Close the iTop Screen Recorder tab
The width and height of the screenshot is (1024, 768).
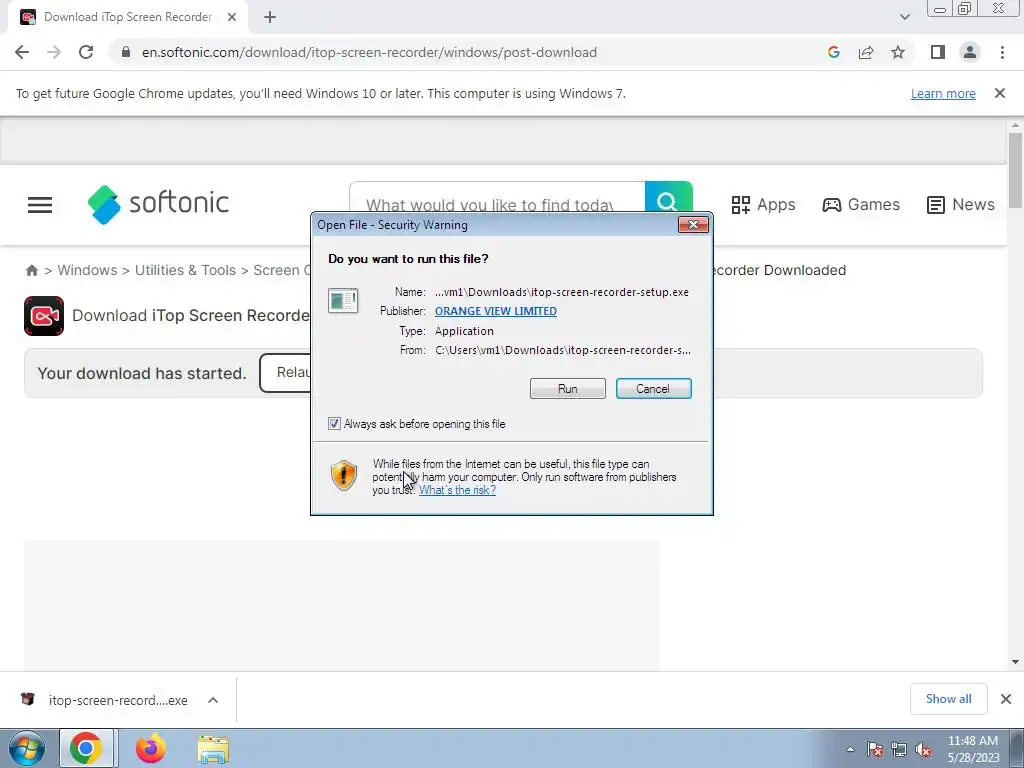point(232,18)
